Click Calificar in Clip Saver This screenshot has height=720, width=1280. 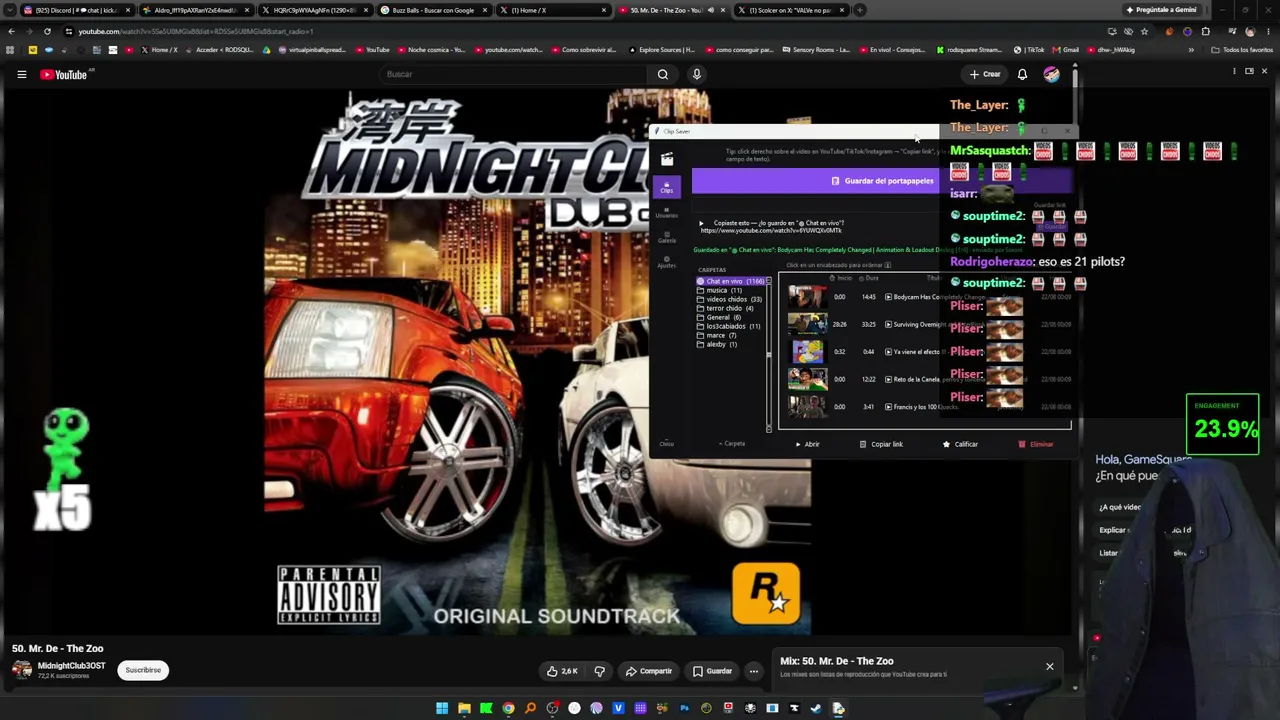(x=960, y=444)
